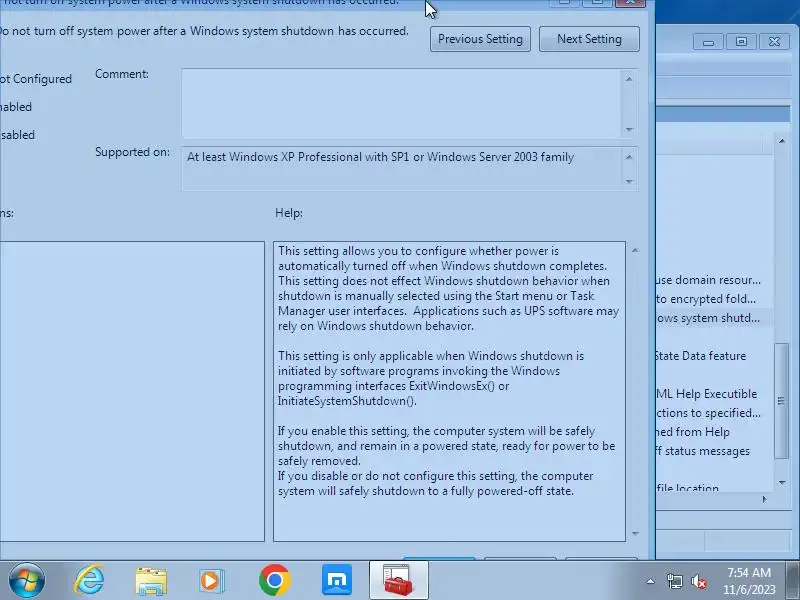The height and width of the screenshot is (600, 800).
Task: Click the background window vertical scrollbar thumb
Action: tap(782, 401)
